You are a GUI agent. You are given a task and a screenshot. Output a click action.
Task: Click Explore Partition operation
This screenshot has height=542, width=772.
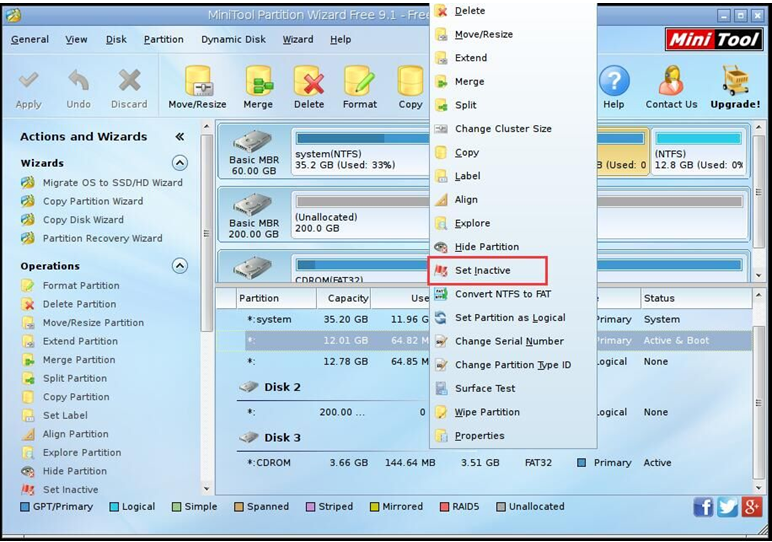[71, 453]
